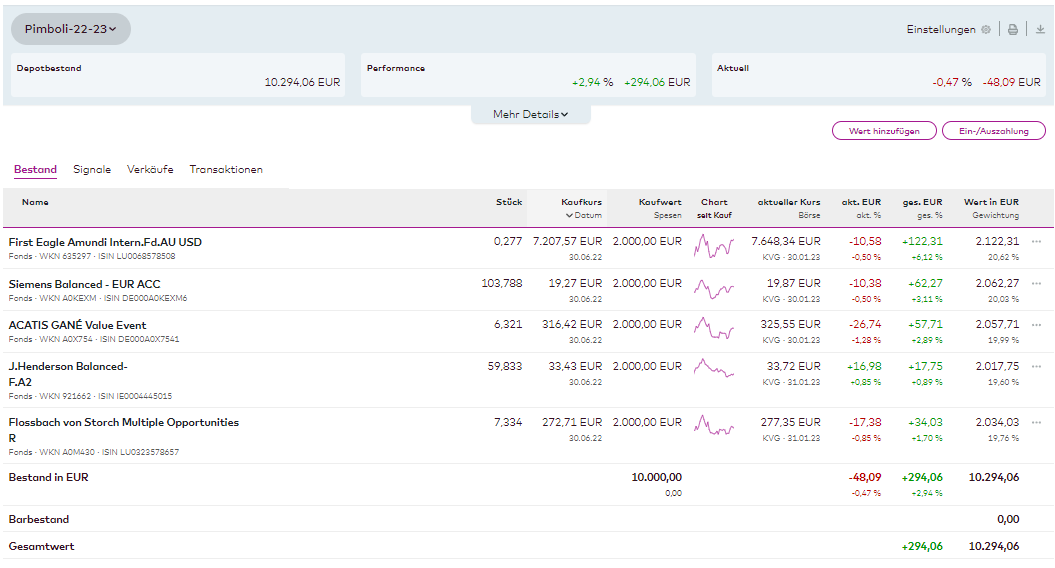
Task: Click First Eagle Amundi sparkline chart
Action: [x=714, y=246]
